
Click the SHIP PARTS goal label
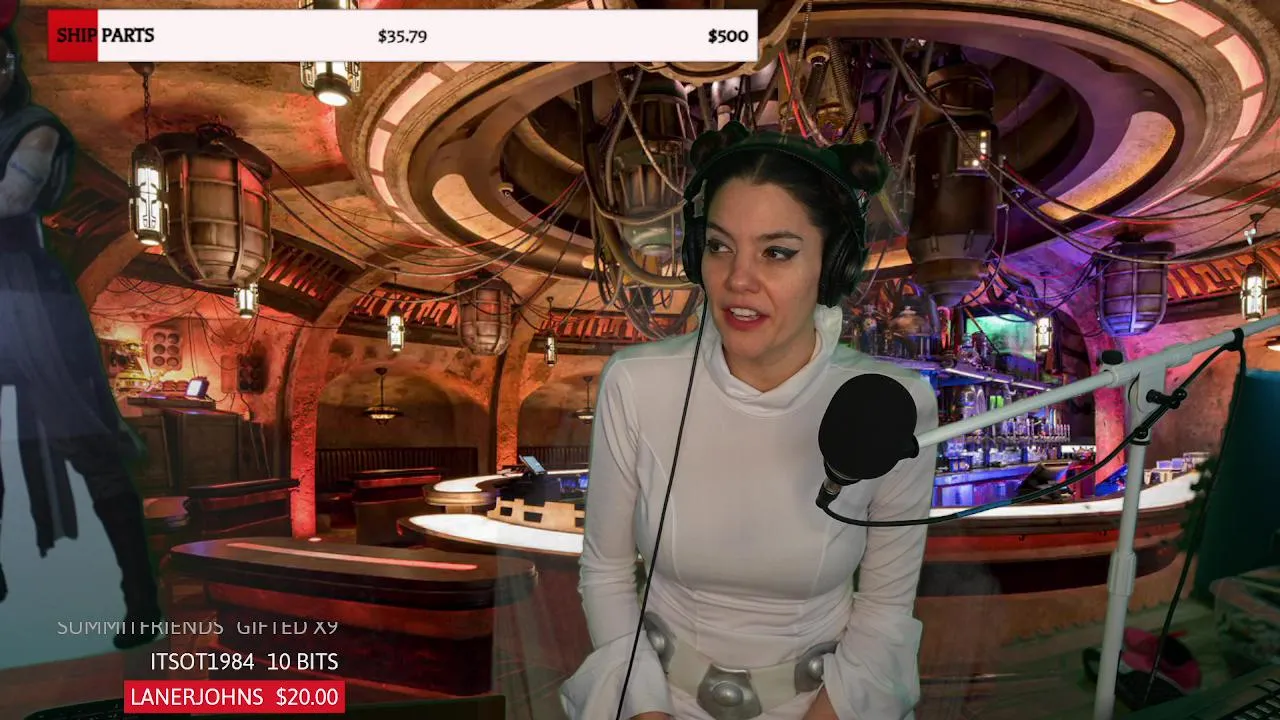click(105, 36)
